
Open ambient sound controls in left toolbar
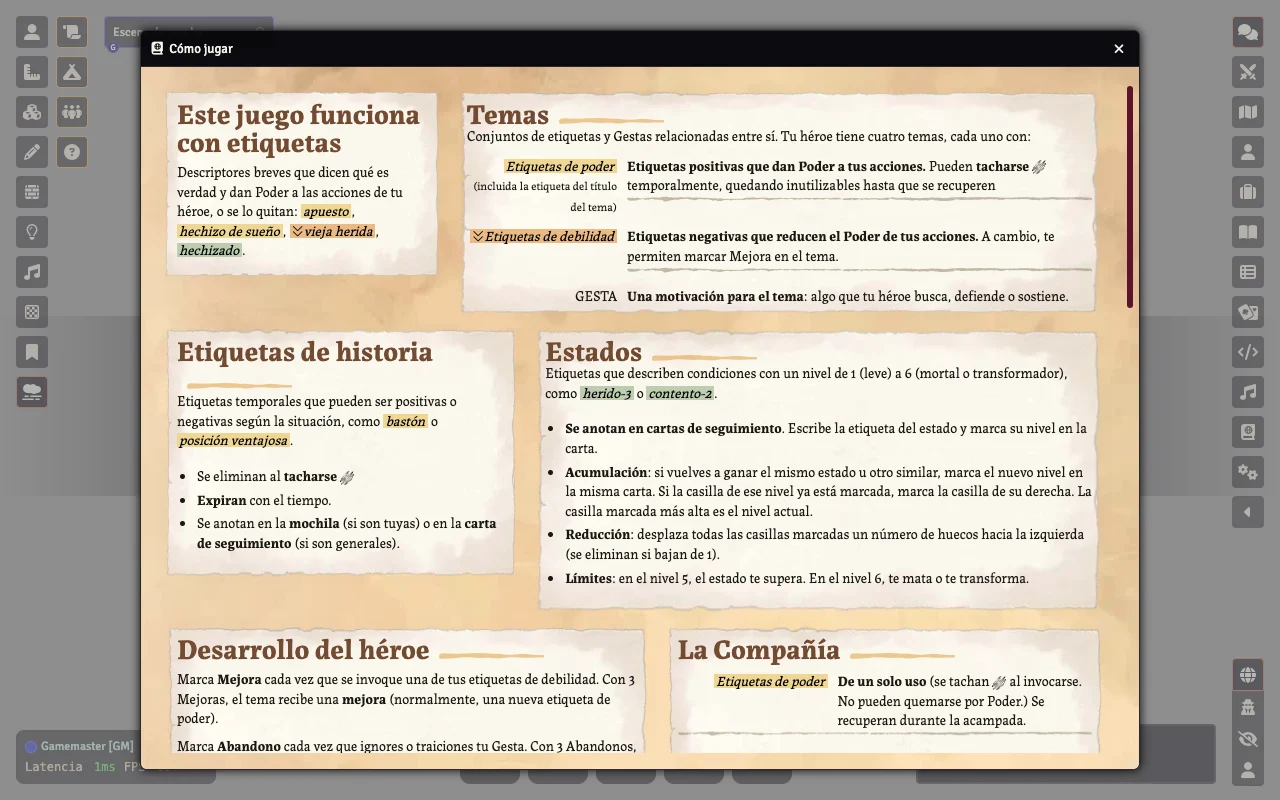tap(32, 272)
